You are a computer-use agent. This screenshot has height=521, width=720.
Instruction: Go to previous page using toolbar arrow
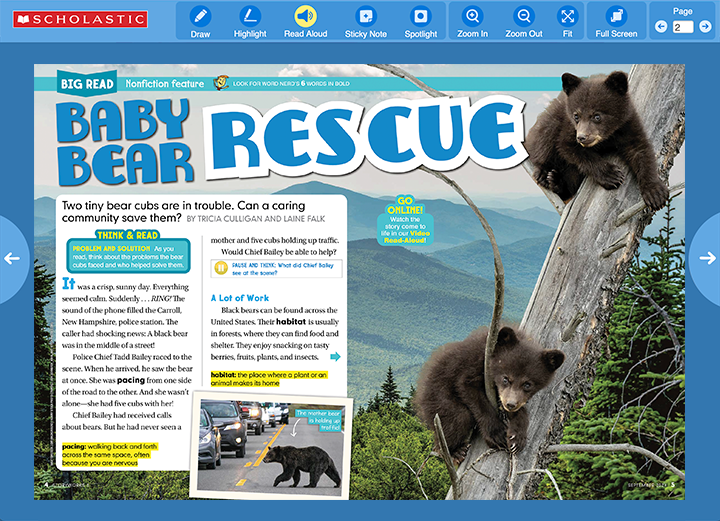tap(660, 27)
